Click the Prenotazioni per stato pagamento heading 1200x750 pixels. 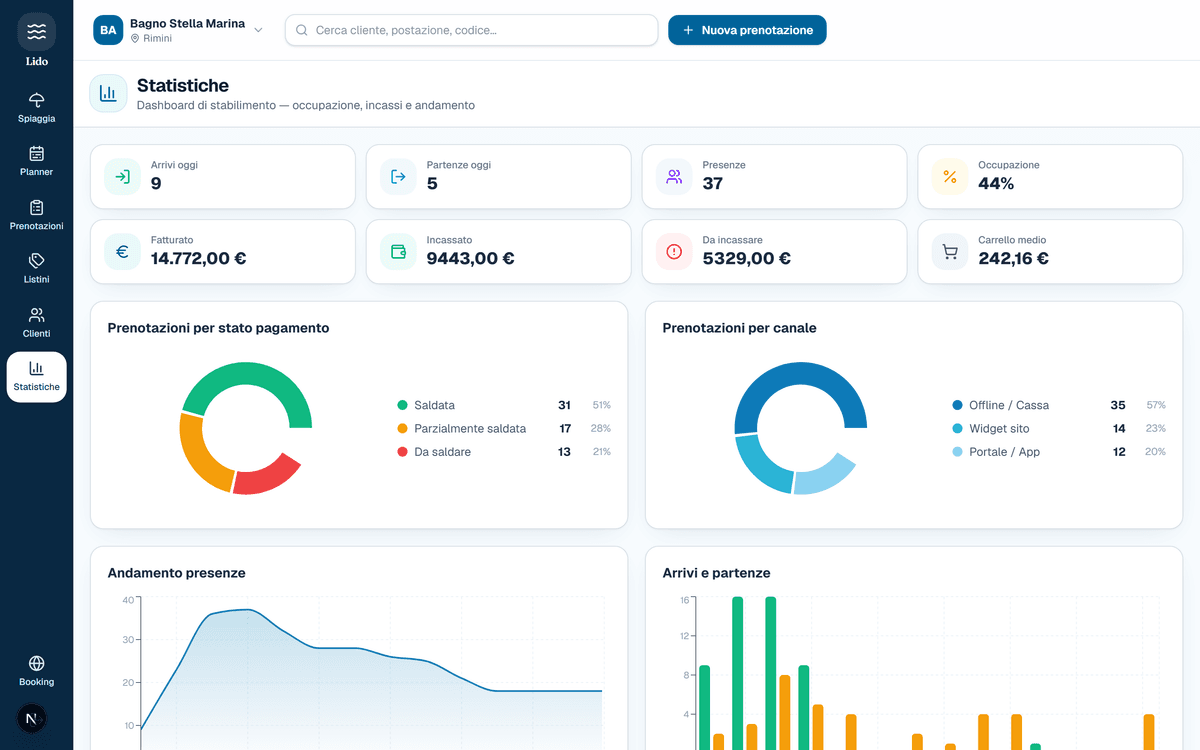[x=218, y=328]
